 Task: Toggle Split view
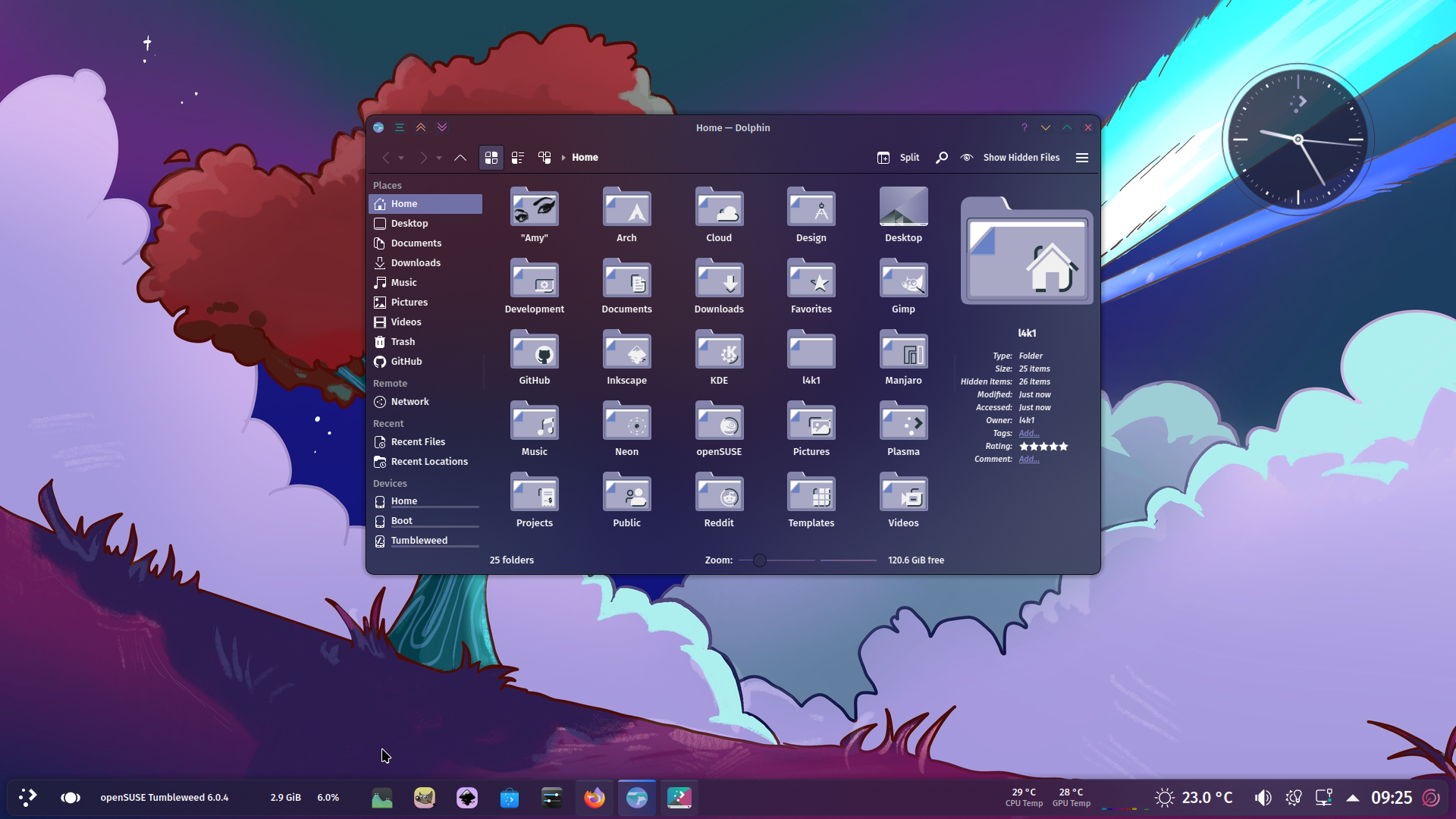pyautogui.click(x=899, y=158)
